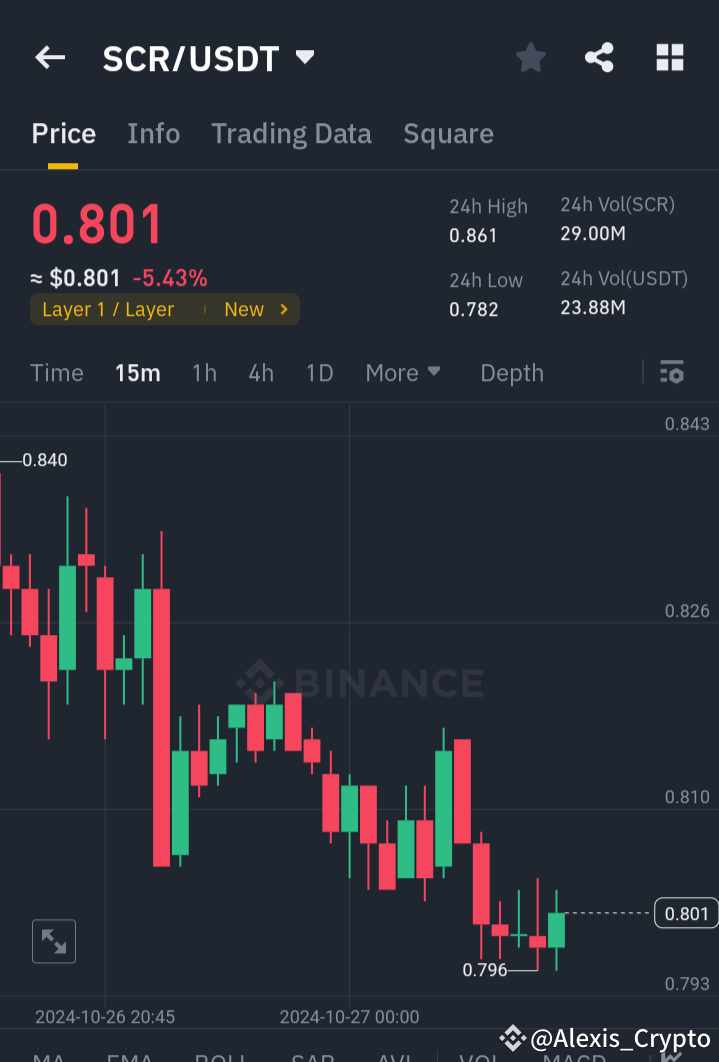Open the Depth view
Screen dimensions: 719x1062
point(511,372)
